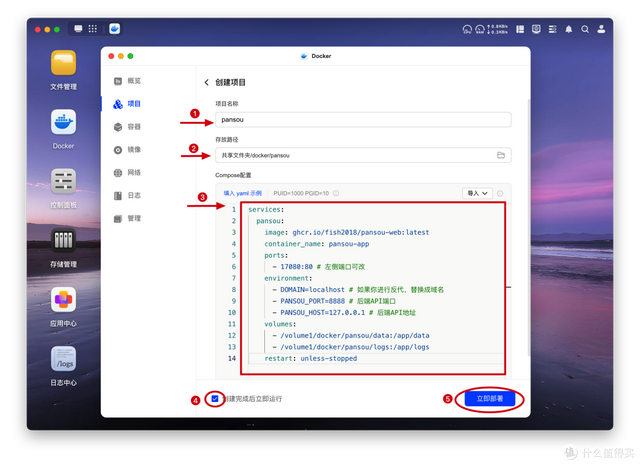Go back from 创建项目 page

tap(207, 82)
